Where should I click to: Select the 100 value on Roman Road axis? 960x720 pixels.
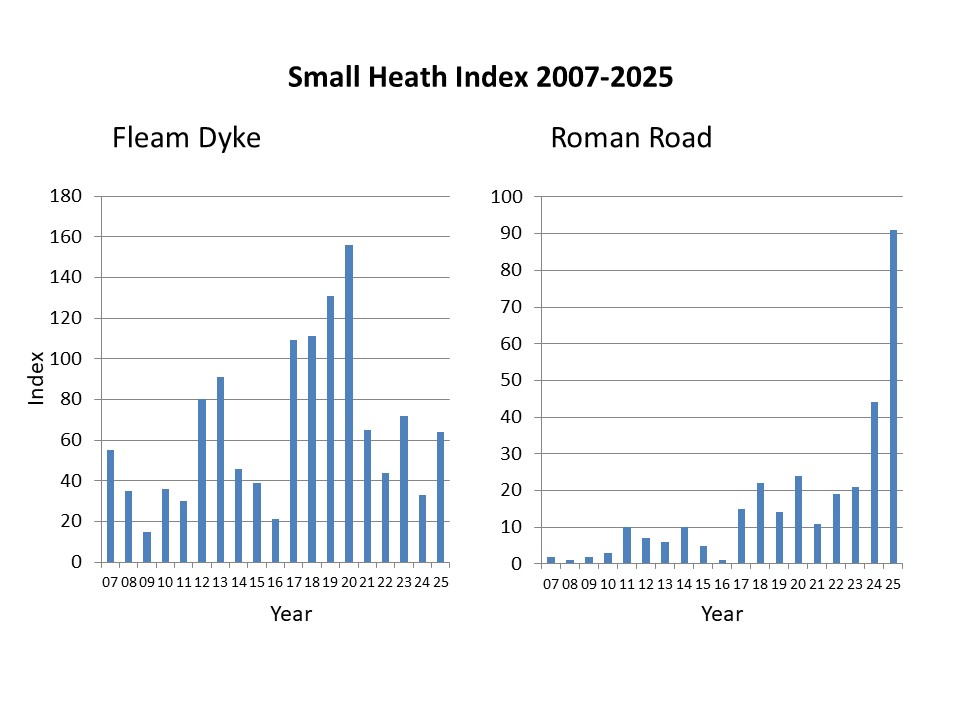point(508,197)
